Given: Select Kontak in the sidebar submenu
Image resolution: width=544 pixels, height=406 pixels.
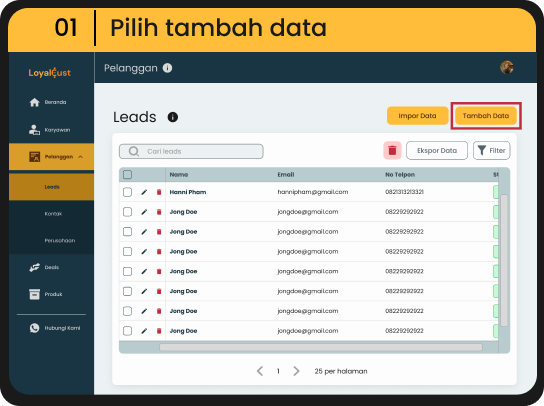Looking at the screenshot, I should pos(53,214).
